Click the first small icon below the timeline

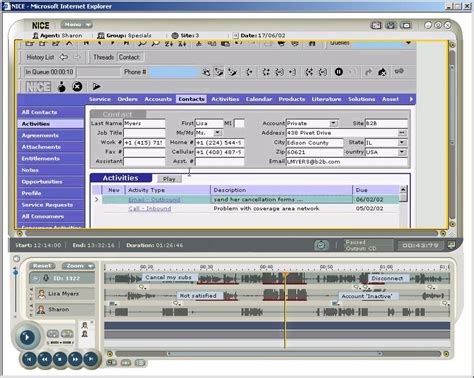[x=112, y=362]
